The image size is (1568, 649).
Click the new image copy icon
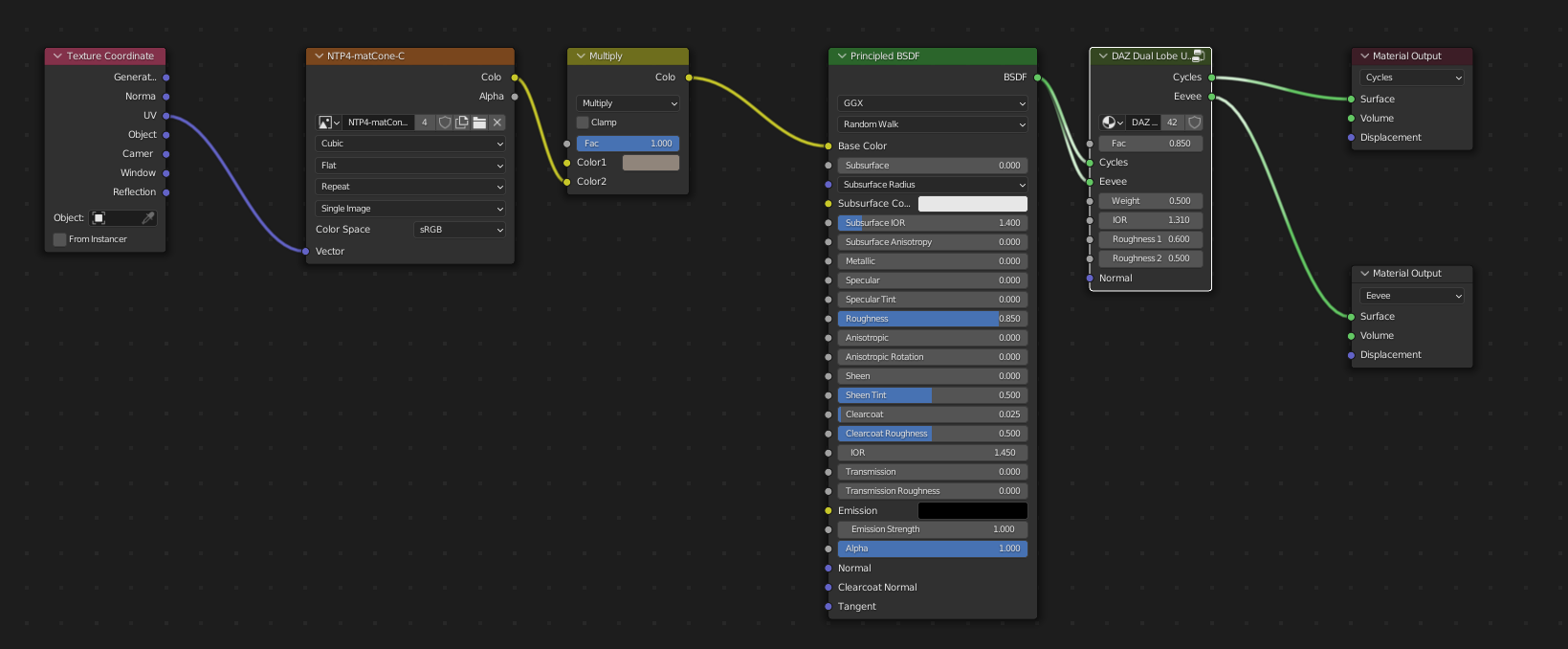(x=462, y=123)
